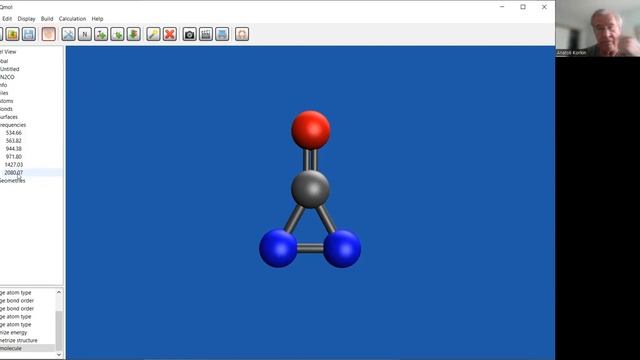The width and height of the screenshot is (640, 360).
Task: Select the Frequencies tree item
Action: (x=13, y=125)
